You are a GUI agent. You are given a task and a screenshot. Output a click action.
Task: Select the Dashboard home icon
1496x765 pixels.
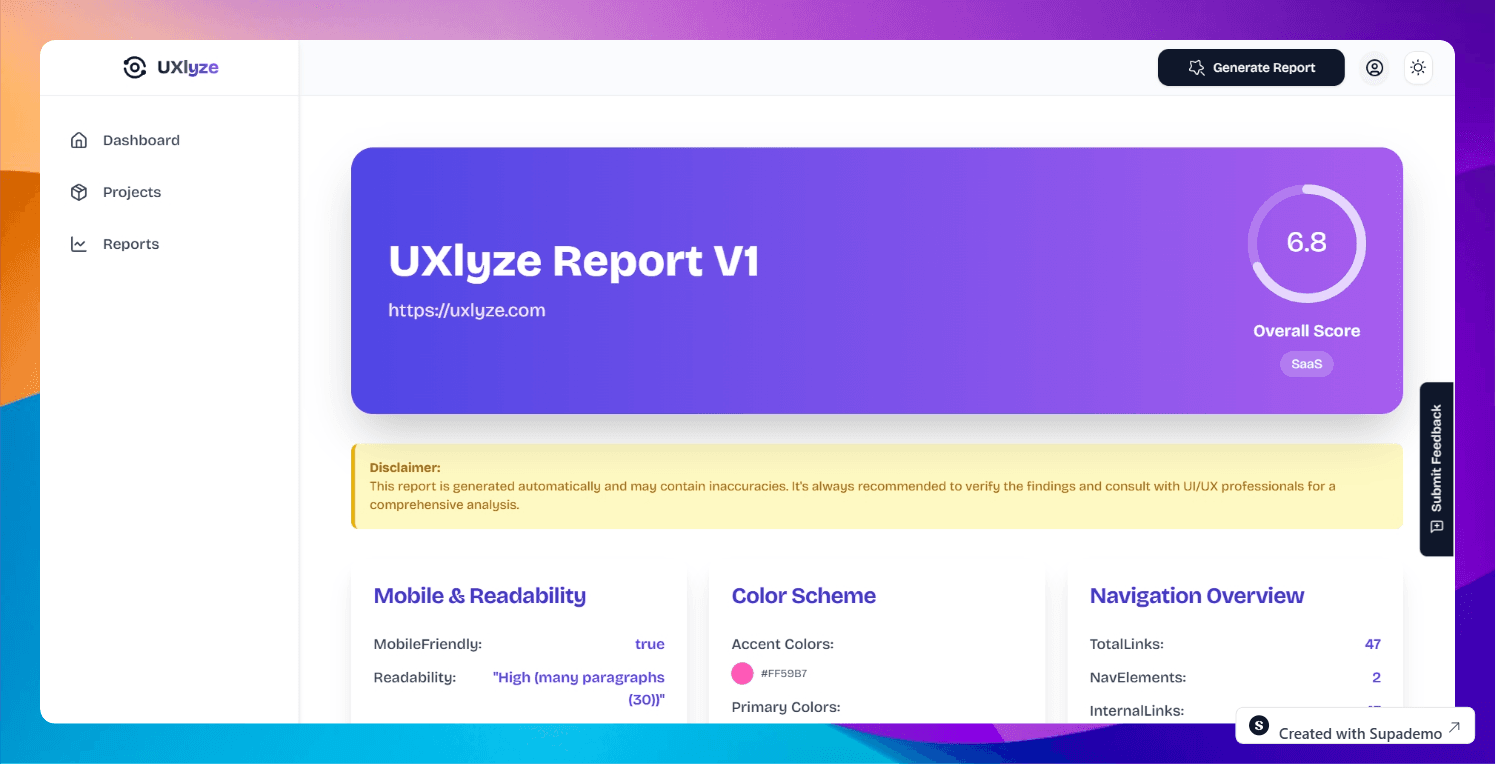click(x=79, y=140)
